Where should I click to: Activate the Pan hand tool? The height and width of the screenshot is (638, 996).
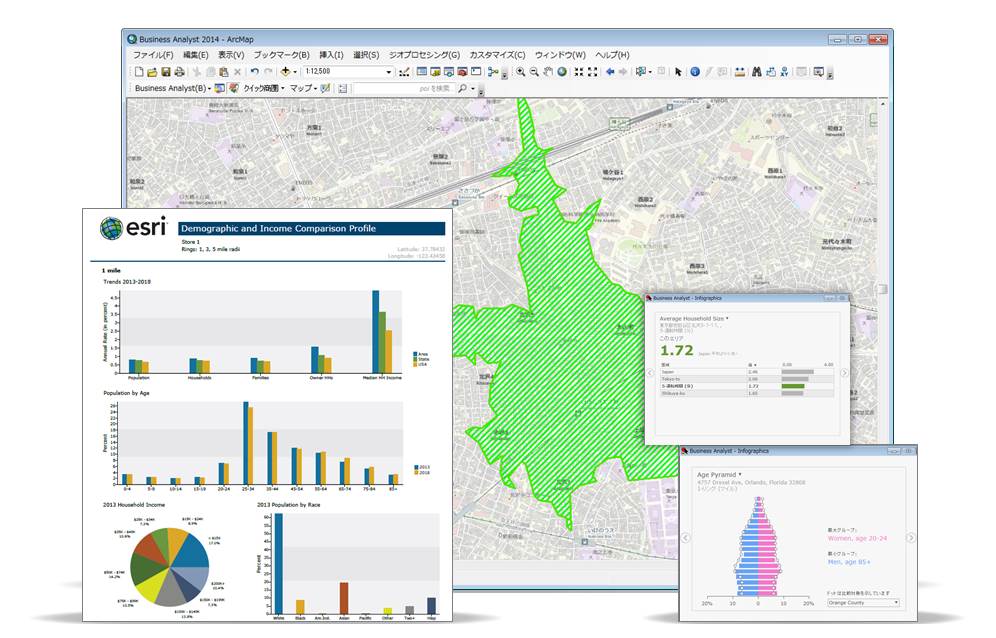[x=548, y=72]
